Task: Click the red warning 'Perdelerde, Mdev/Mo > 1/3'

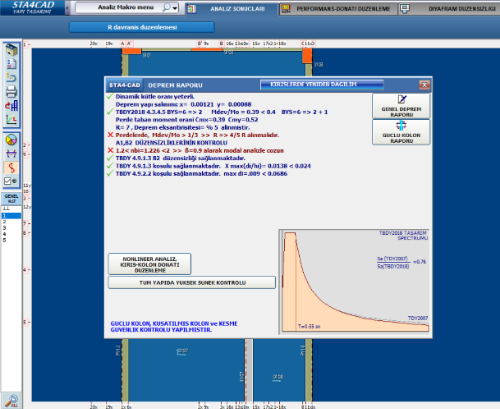Action: pos(197,135)
